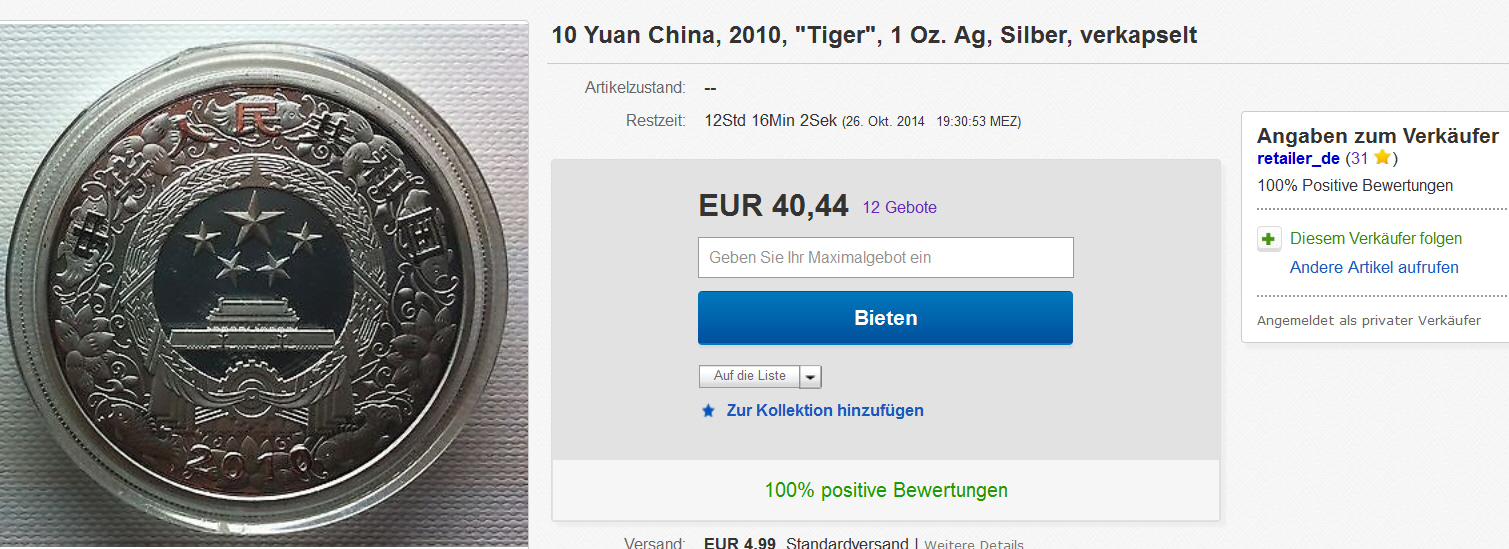Open the 12 Gebote bid history link
This screenshot has height=549, width=1509.
click(899, 208)
